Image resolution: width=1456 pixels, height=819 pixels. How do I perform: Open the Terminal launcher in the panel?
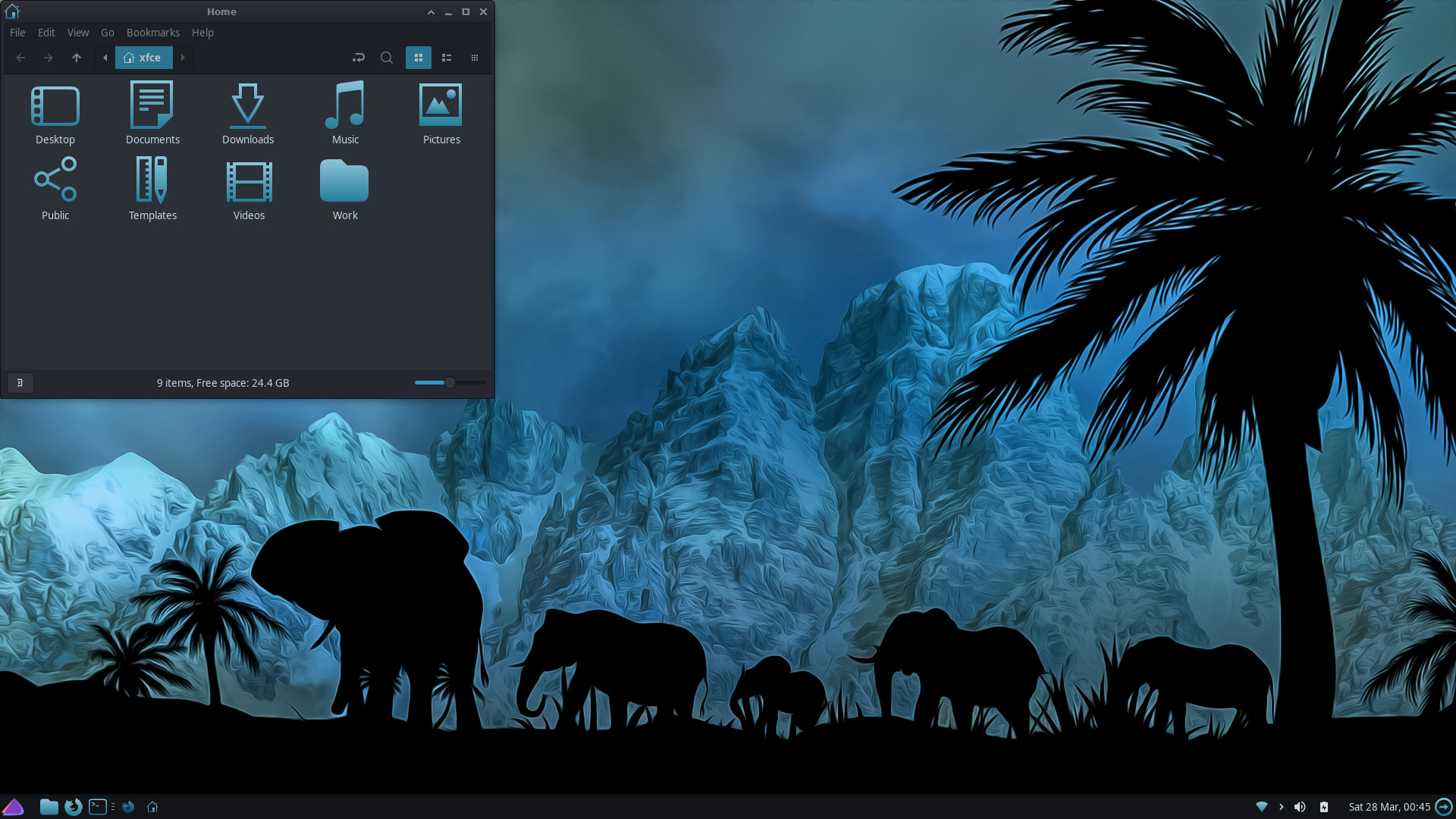click(x=97, y=807)
